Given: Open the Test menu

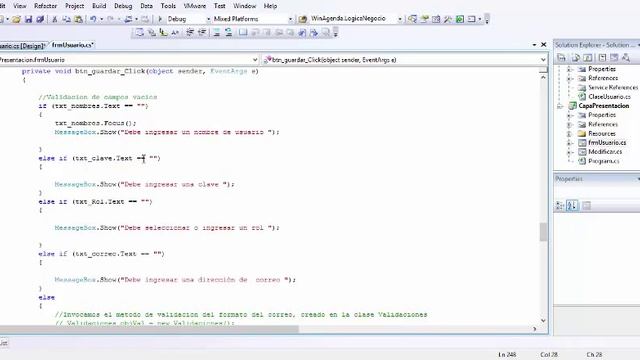Looking at the screenshot, I should 220,6.
